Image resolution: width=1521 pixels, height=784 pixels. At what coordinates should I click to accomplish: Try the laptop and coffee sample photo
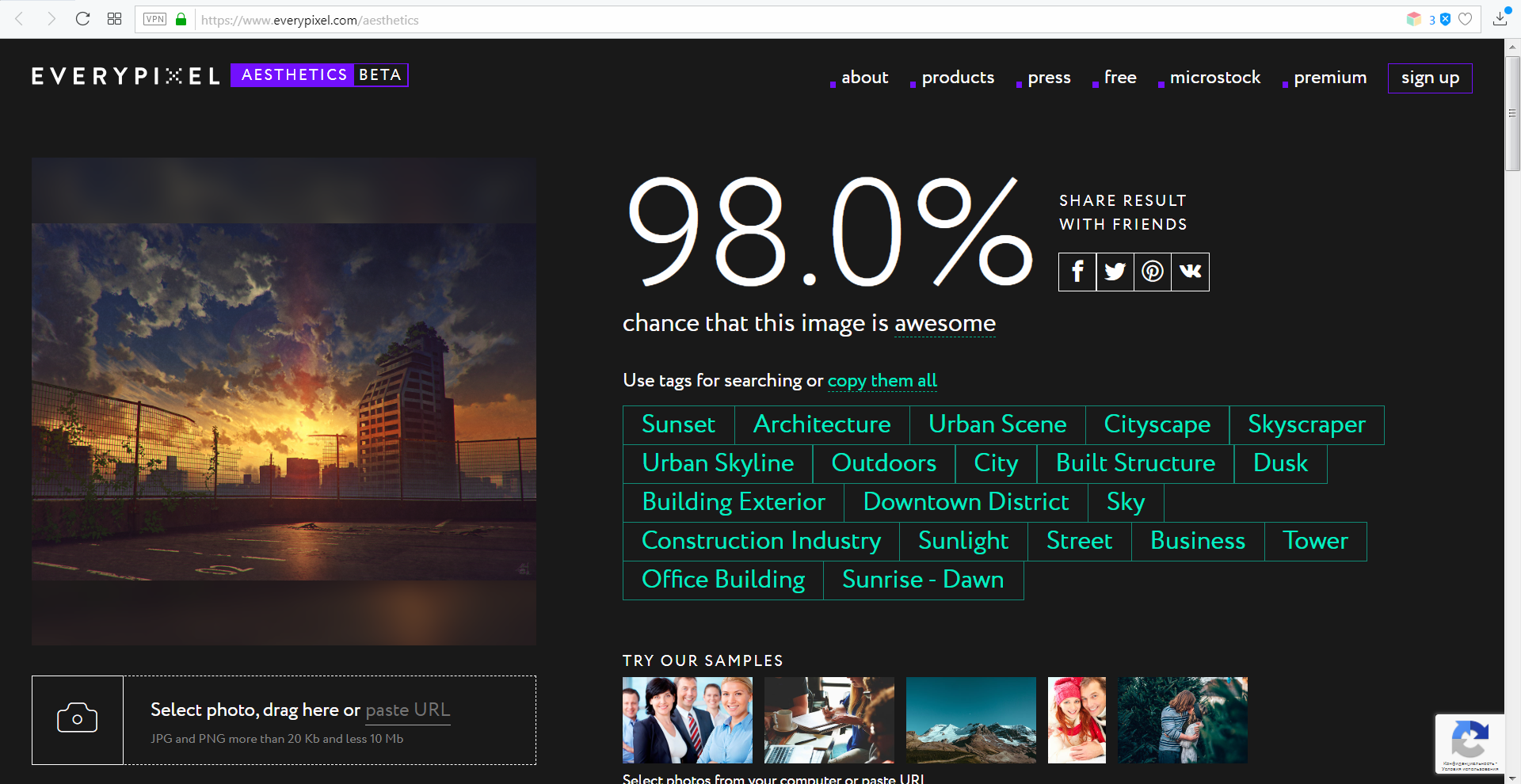(829, 720)
